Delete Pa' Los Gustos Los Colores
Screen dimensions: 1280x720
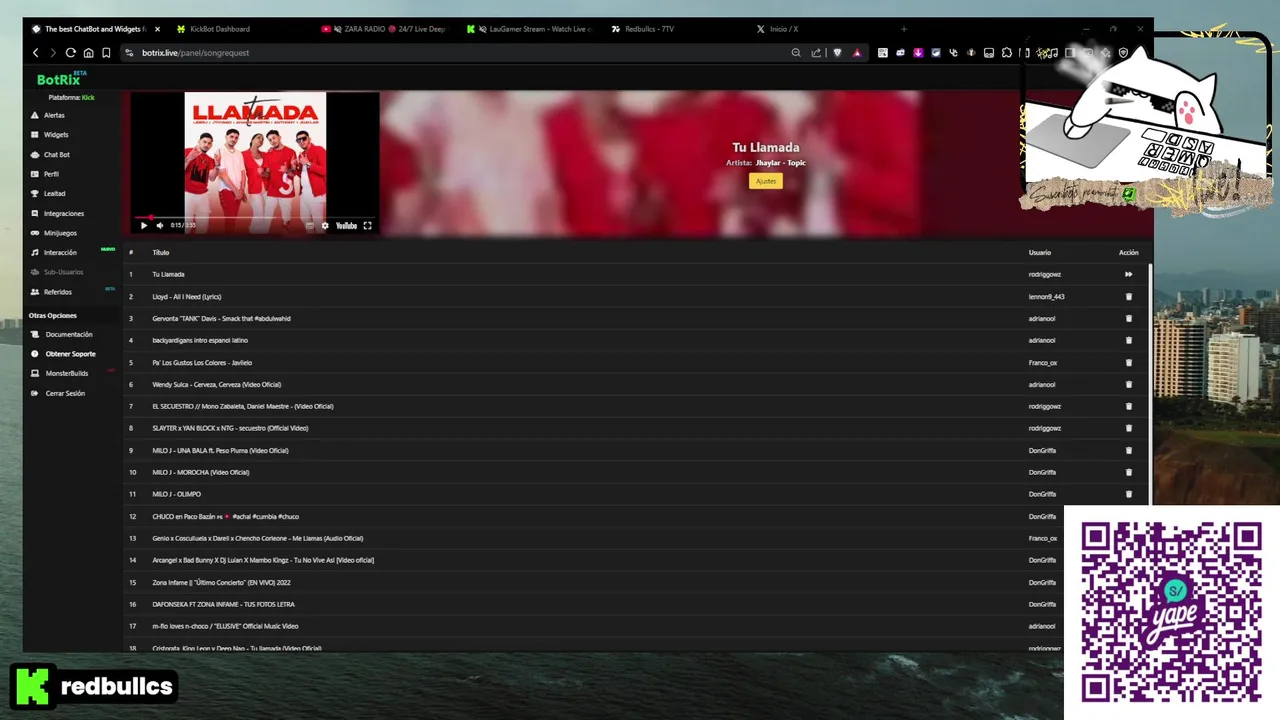coord(1128,362)
